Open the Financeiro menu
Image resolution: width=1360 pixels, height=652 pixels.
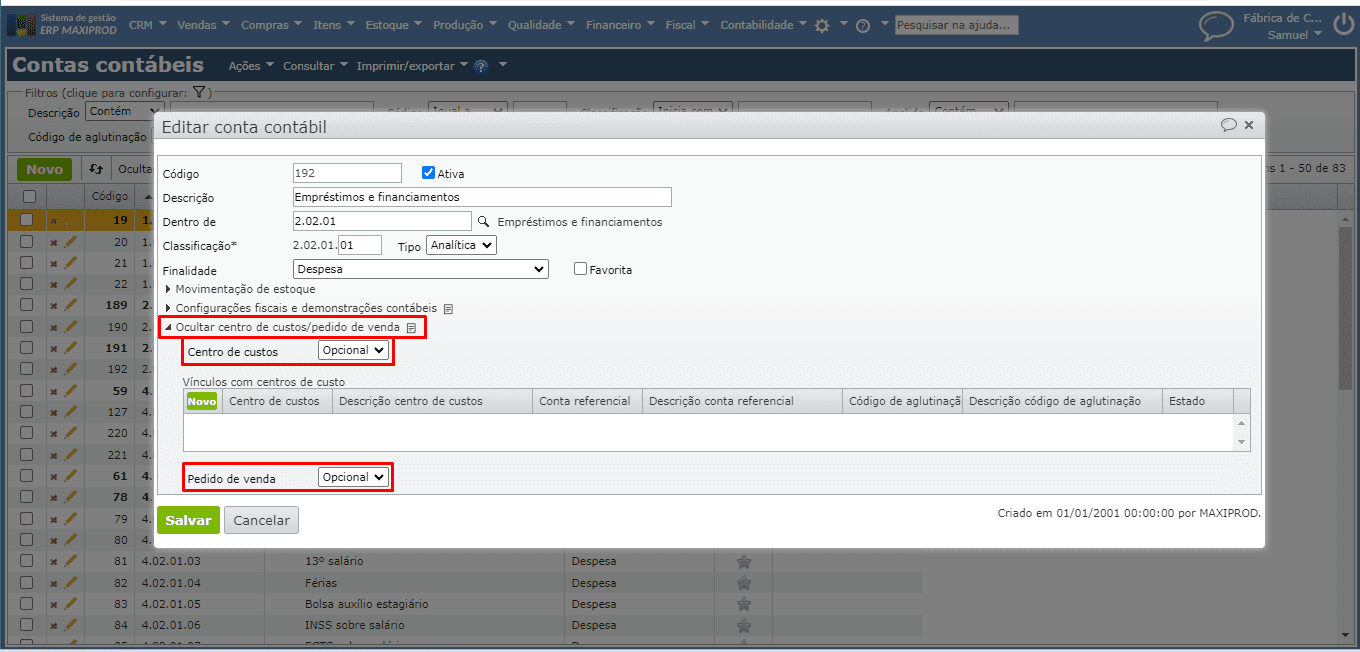pos(621,25)
